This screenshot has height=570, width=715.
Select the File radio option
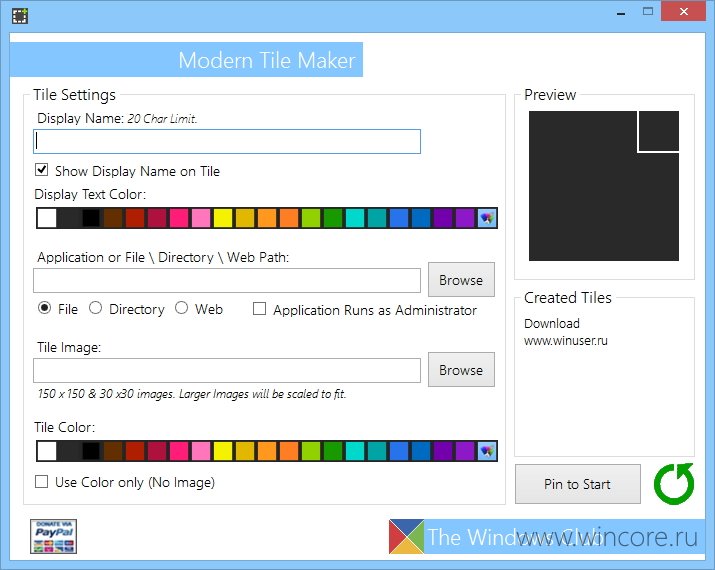tap(44, 308)
